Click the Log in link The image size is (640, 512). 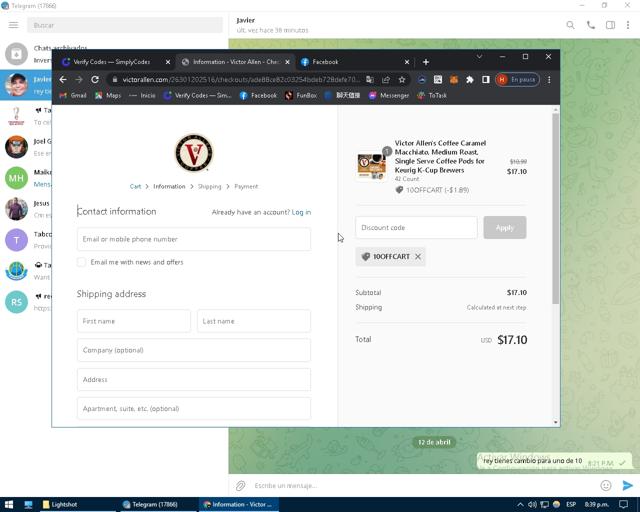pos(301,212)
